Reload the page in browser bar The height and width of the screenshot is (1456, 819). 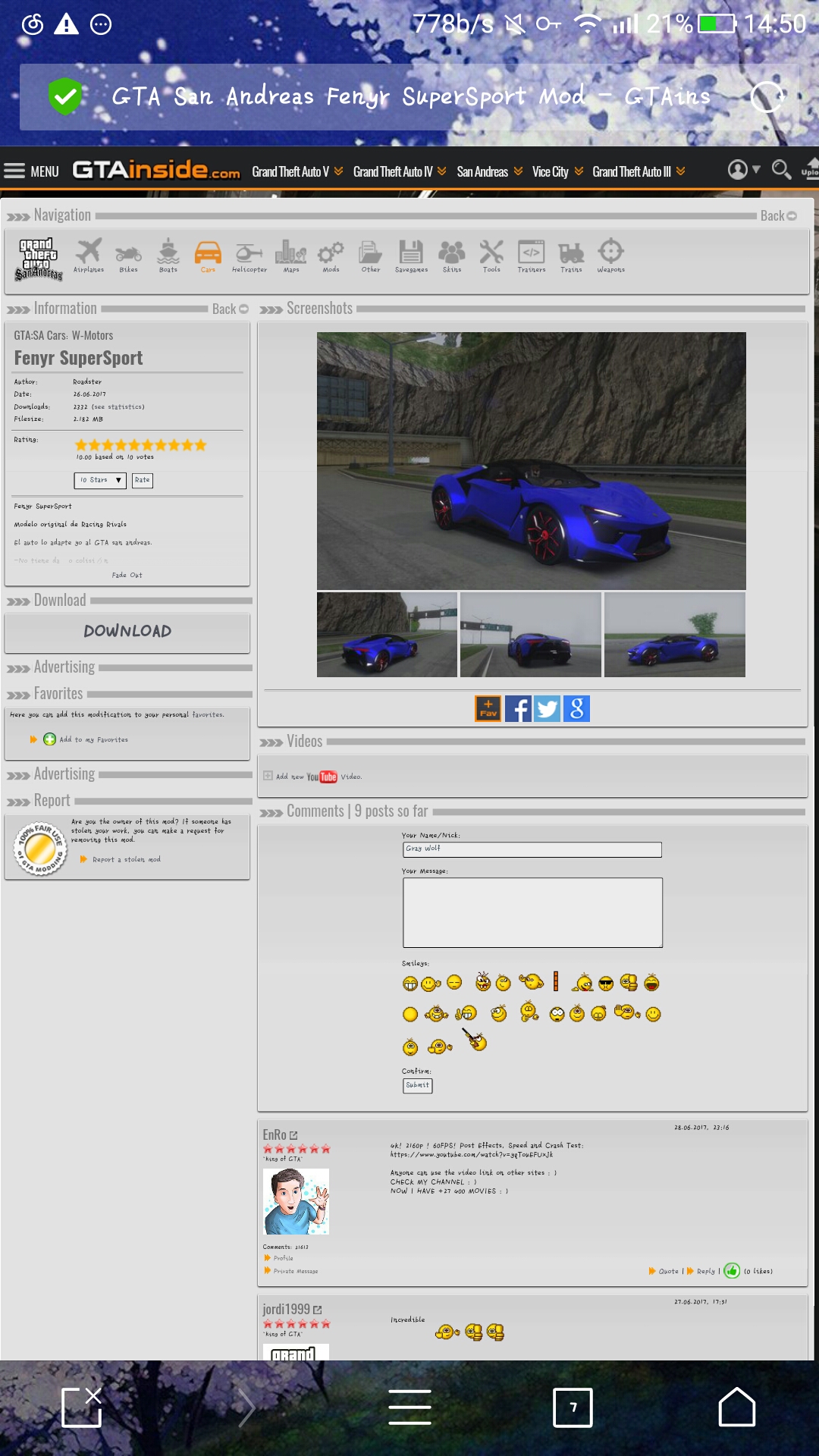click(767, 96)
